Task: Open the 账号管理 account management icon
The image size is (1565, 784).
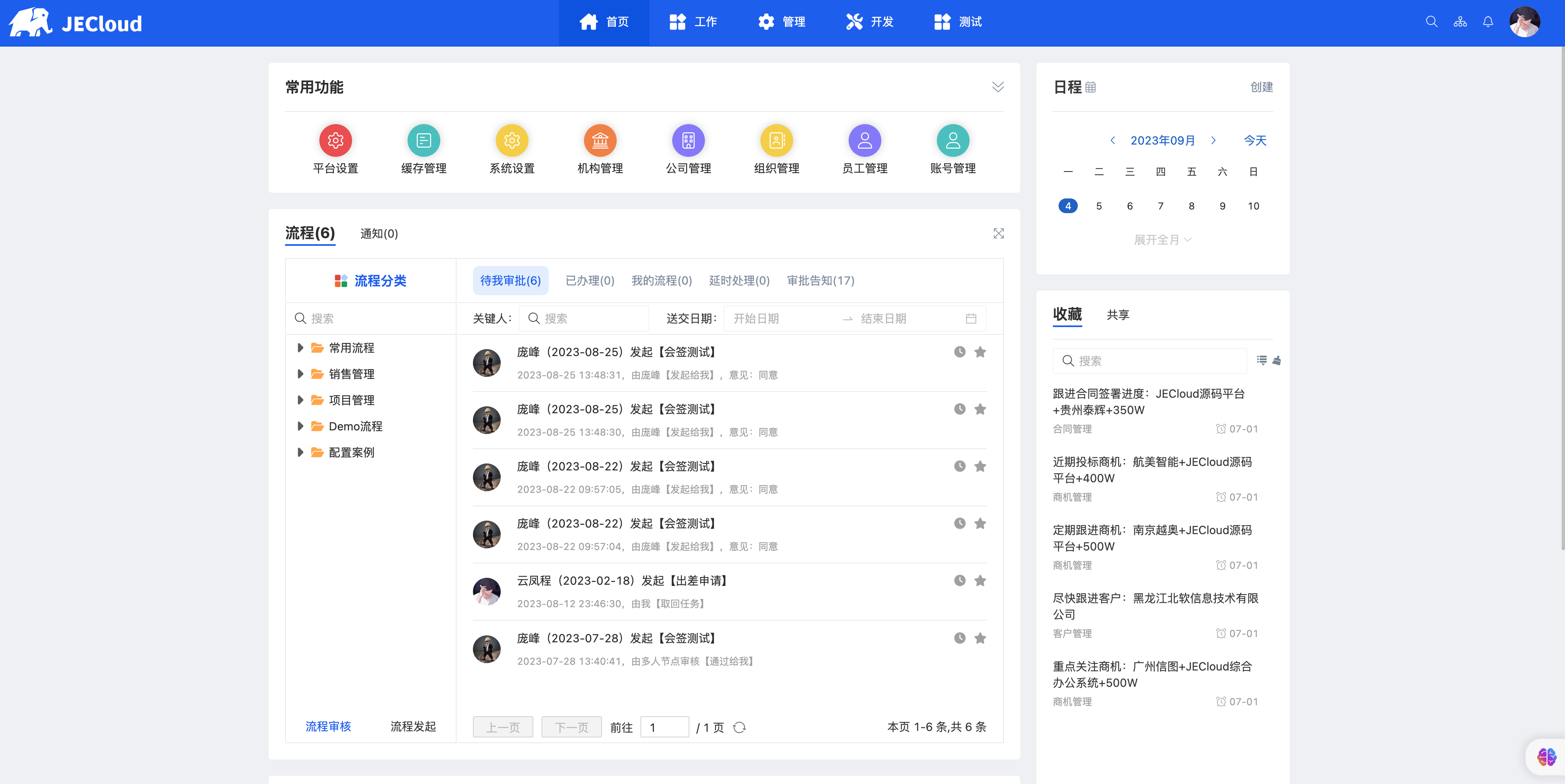Action: pos(953,140)
